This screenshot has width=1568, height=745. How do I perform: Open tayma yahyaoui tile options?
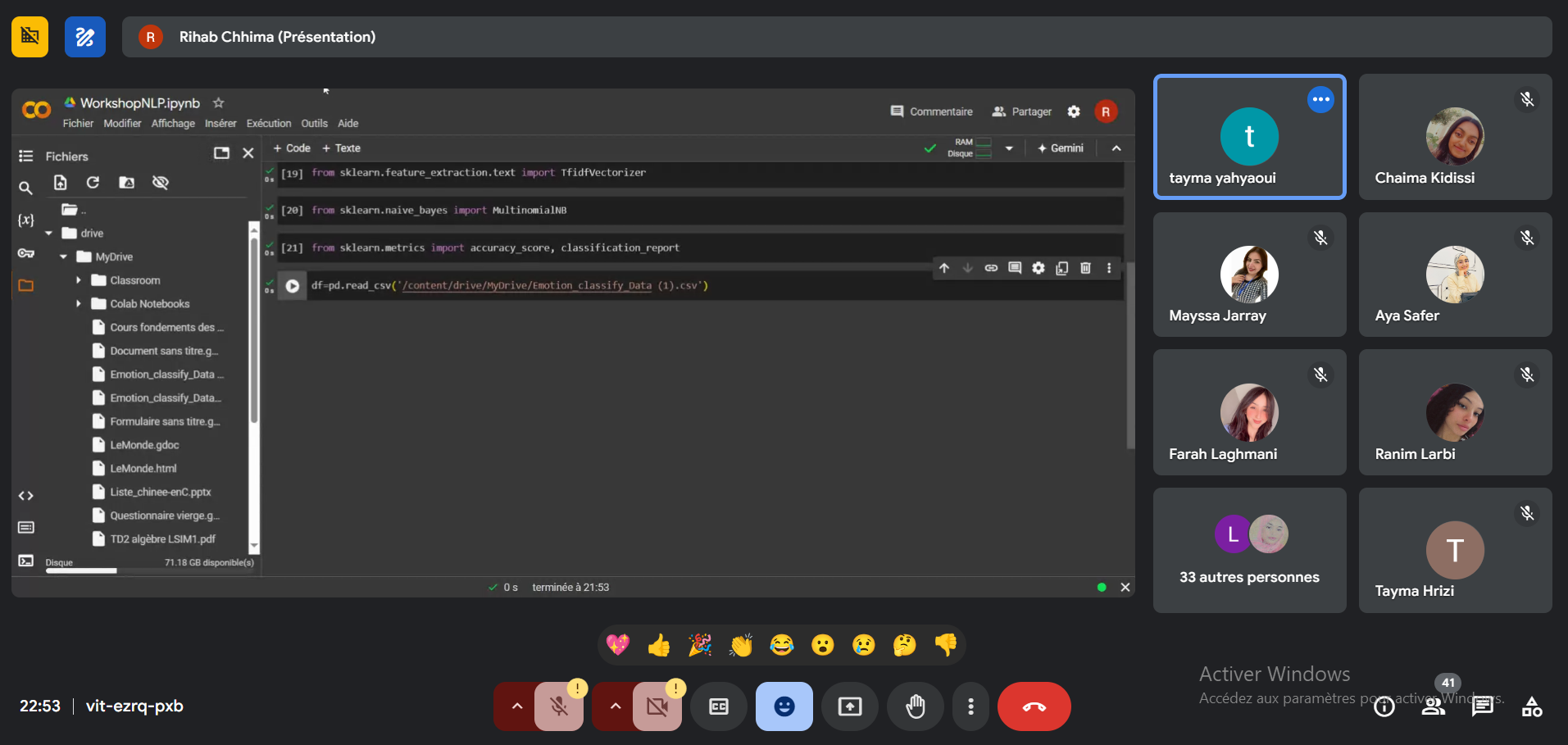point(1320,99)
